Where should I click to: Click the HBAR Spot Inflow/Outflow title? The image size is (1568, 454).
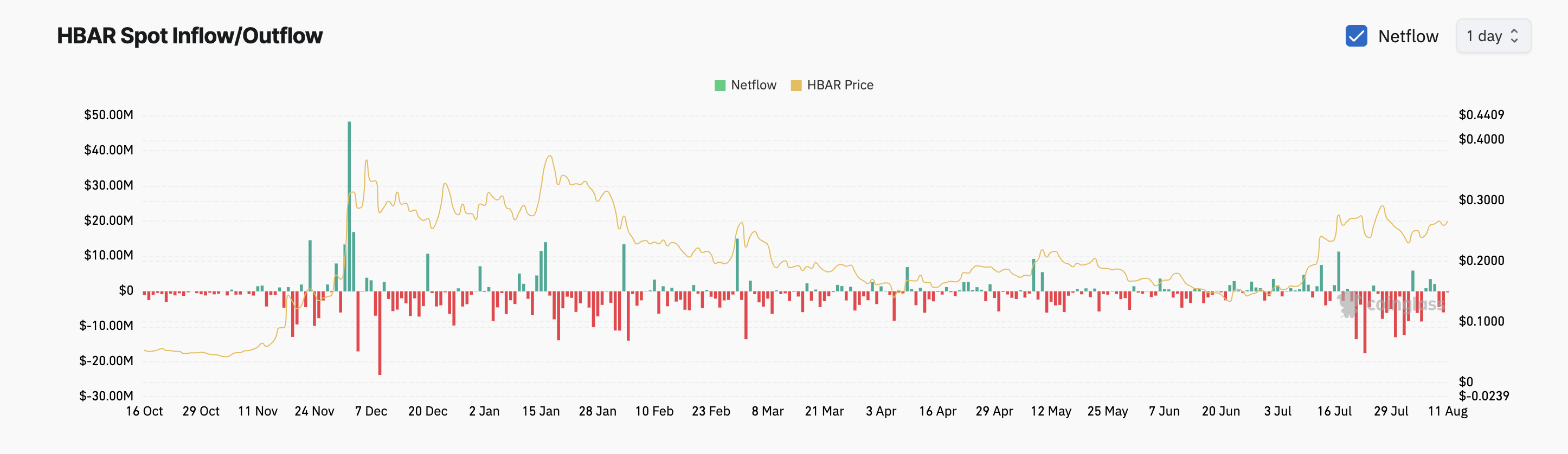tap(189, 36)
